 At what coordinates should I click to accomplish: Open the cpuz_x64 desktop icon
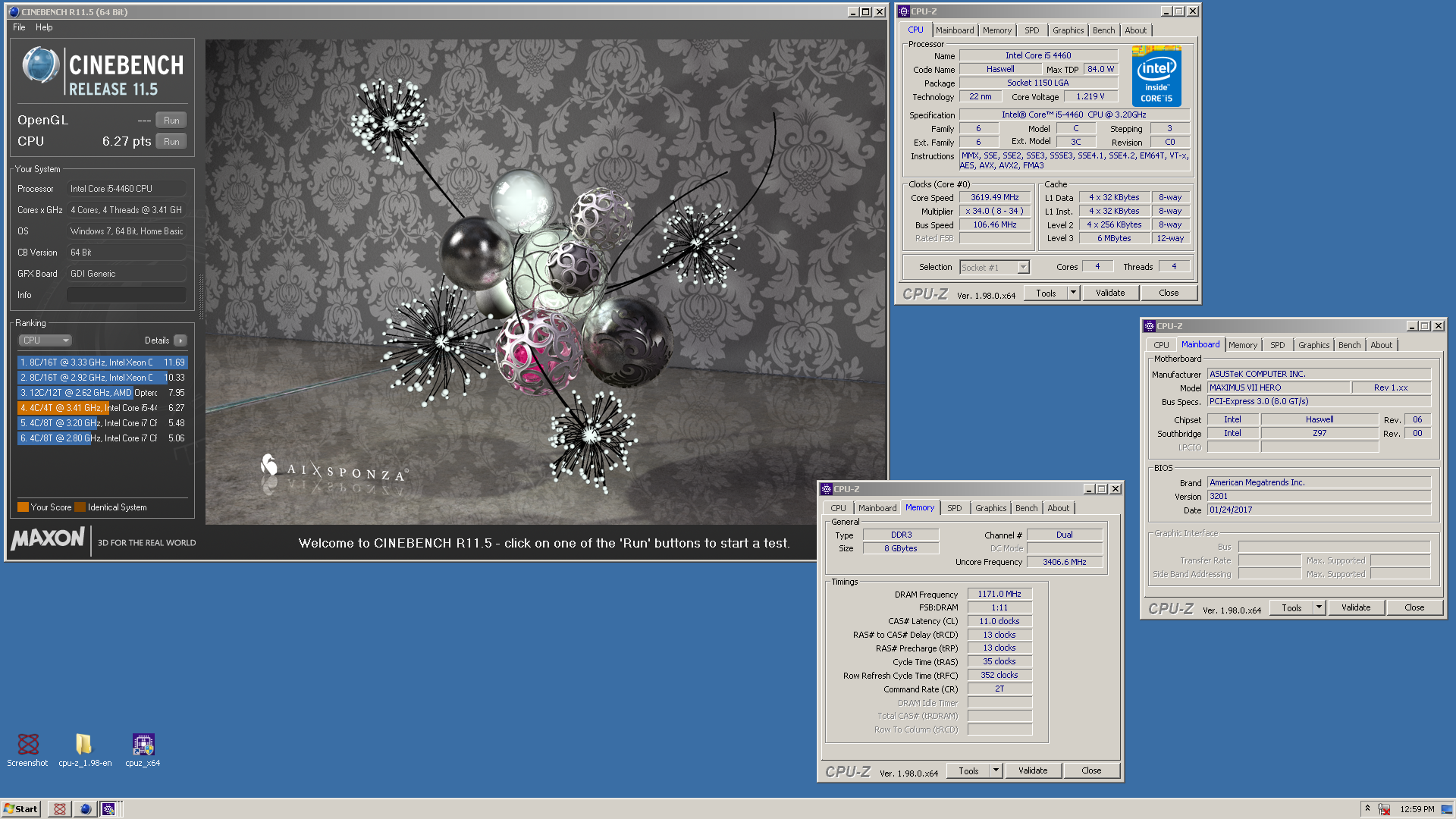coord(143,749)
